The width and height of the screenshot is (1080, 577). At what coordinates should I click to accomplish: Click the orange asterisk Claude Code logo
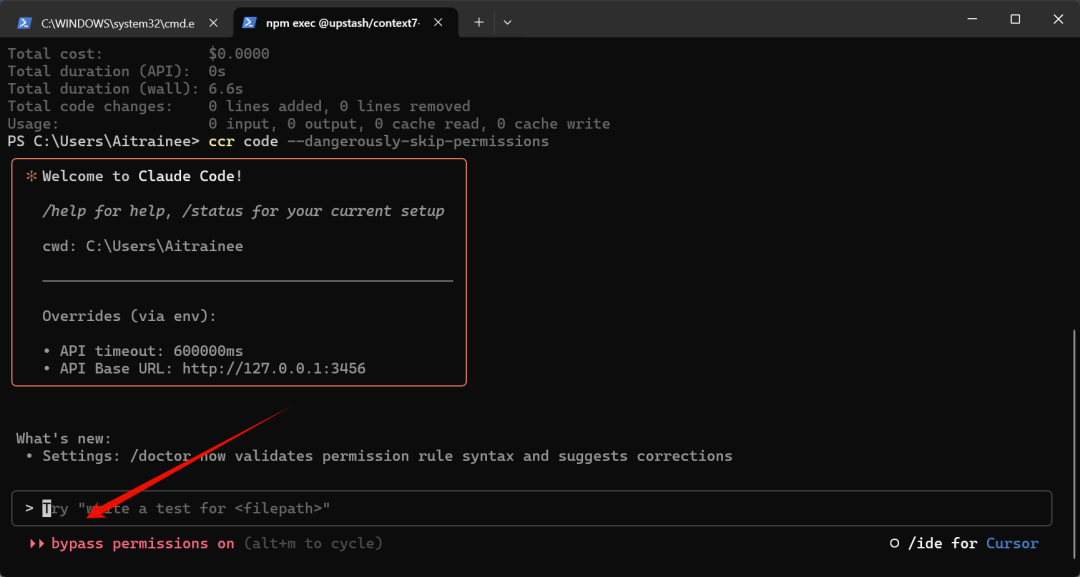click(31, 177)
